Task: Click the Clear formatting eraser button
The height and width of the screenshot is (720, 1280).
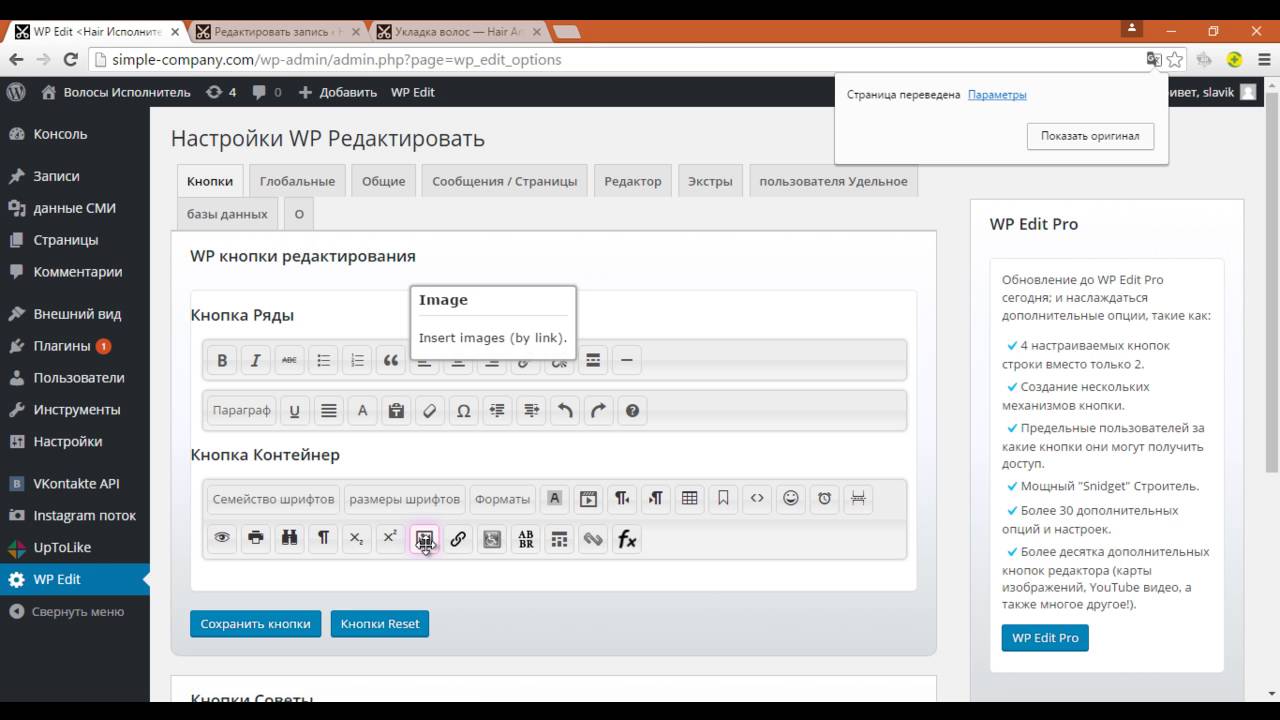Action: pos(429,411)
